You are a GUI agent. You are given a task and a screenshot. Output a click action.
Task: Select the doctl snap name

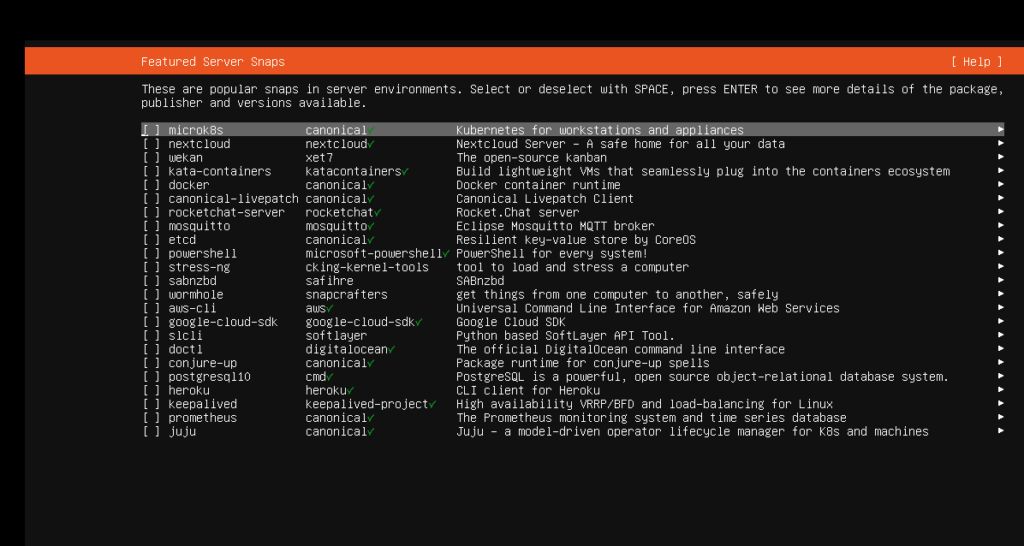185,349
